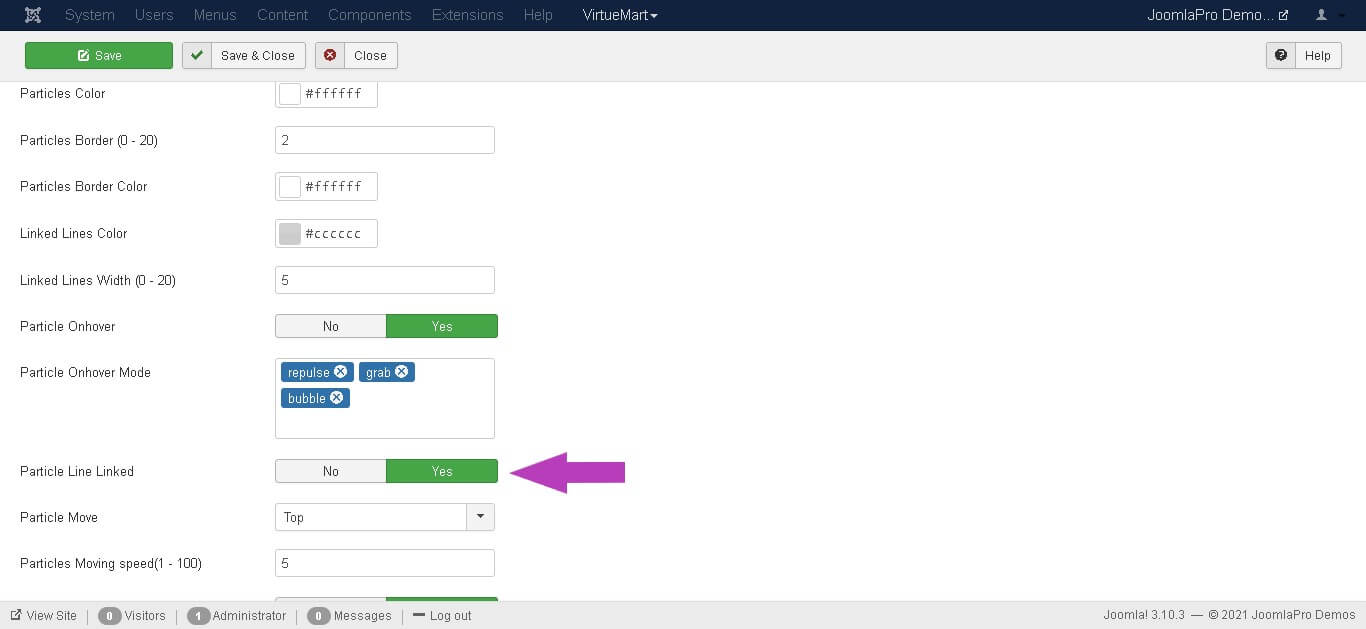Set Particle Line Linked to No
The width and height of the screenshot is (1366, 629).
331,472
